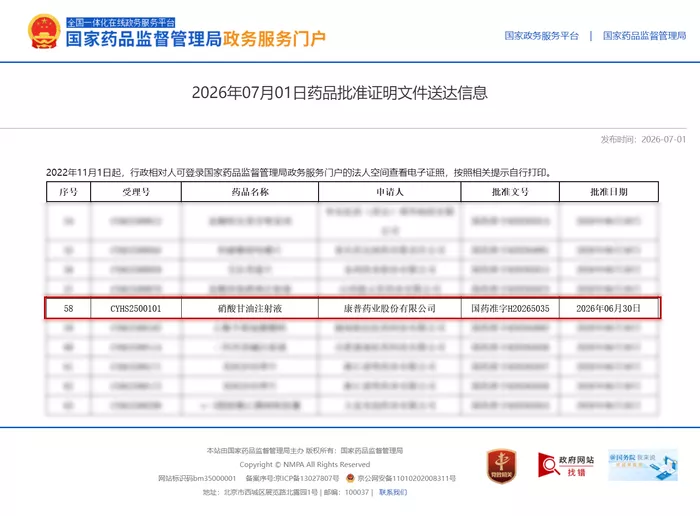
Task: Select the applicant 康普药业股份有限公司
Action: (x=390, y=308)
